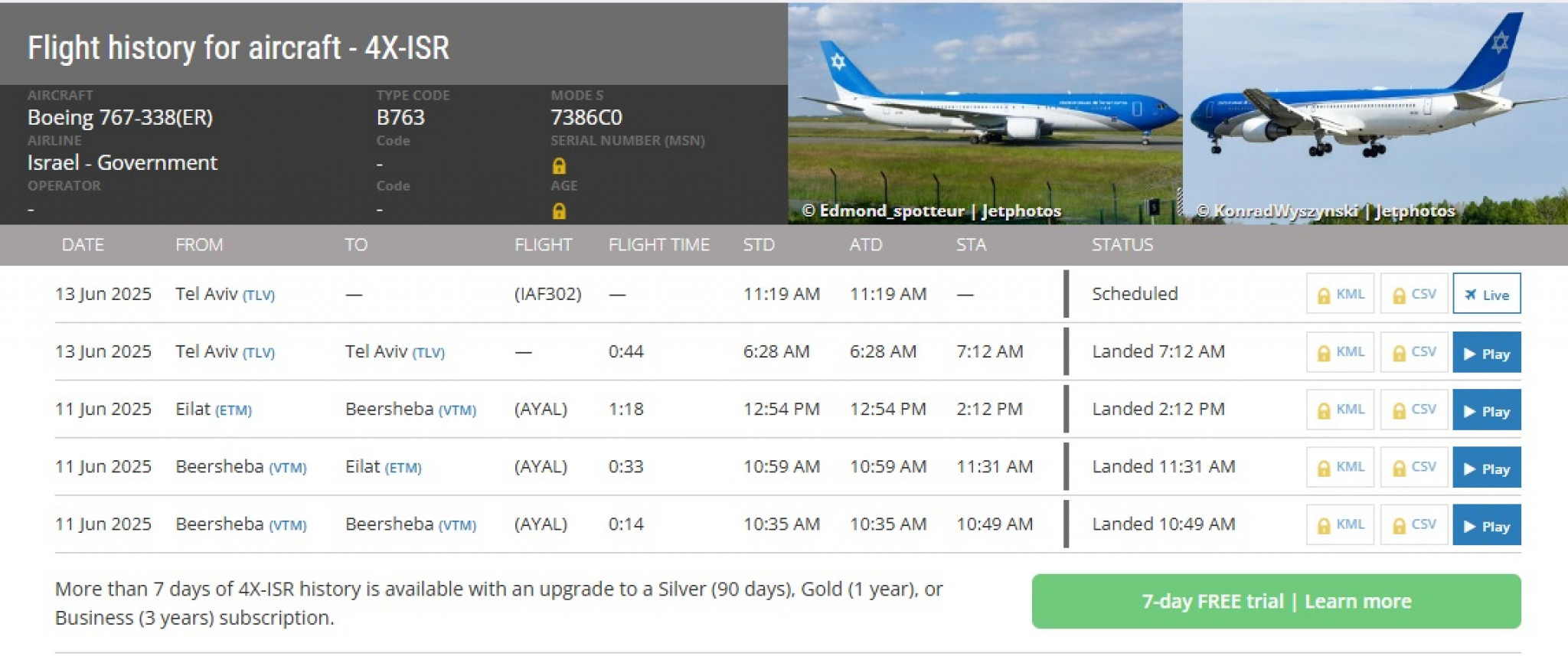Download locked CSV for the scheduled IAF302 flight
Image resolution: width=1568 pixels, height=663 pixels.
tap(1413, 294)
